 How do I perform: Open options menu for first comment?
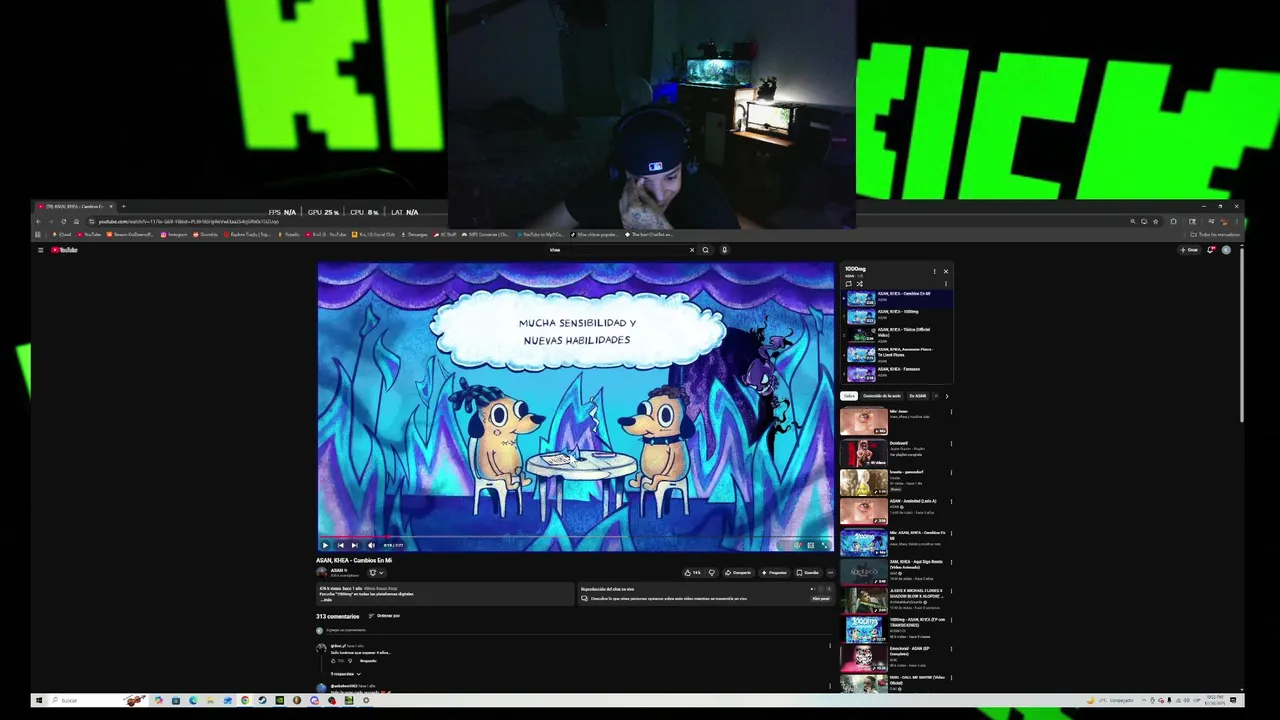click(x=829, y=646)
